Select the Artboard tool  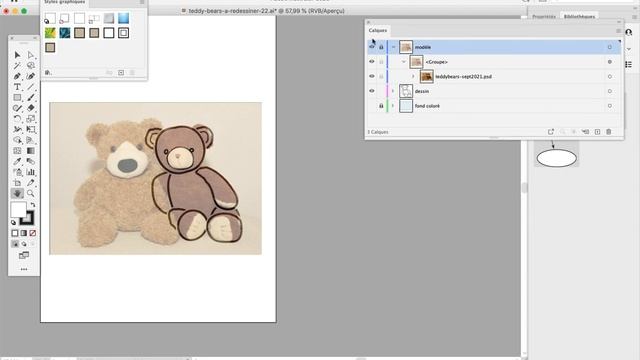point(17,183)
